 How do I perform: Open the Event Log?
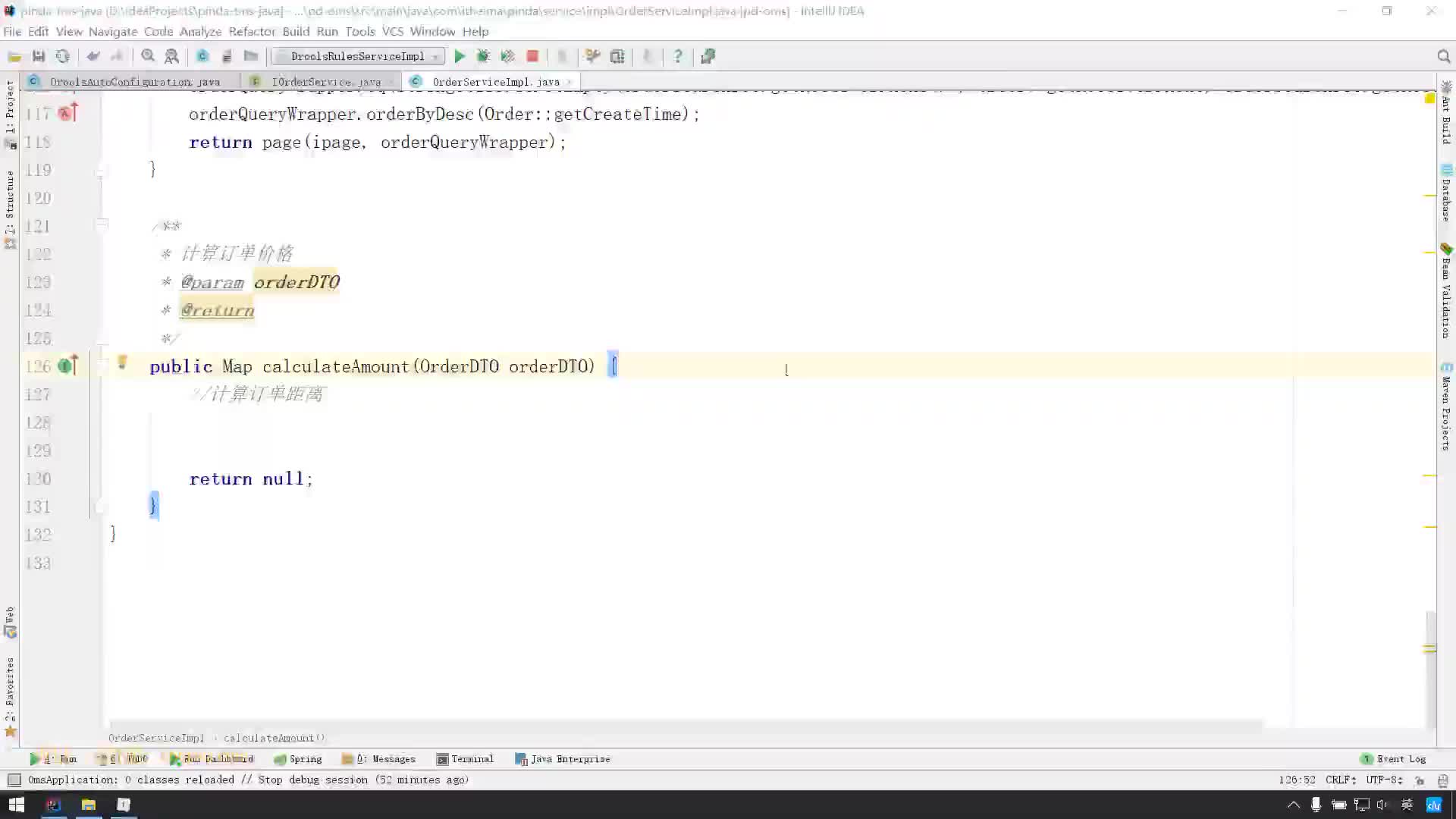coord(1394,758)
